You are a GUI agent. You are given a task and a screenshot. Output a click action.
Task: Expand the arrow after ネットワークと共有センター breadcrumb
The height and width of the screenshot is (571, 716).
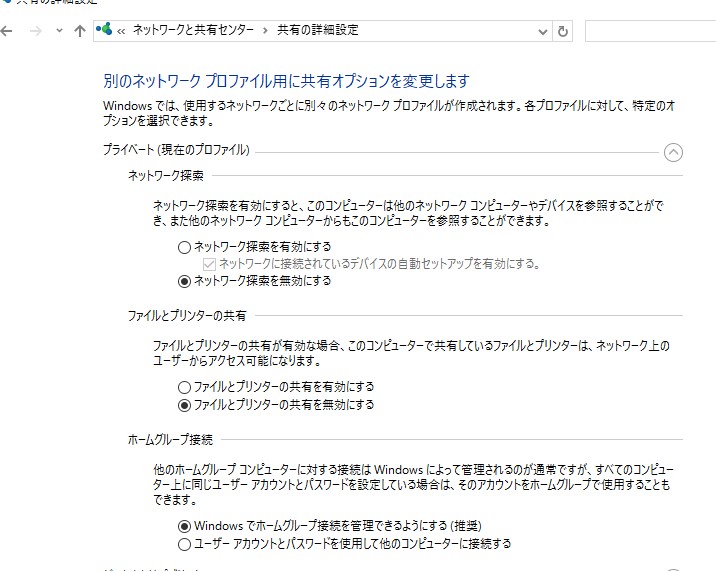[265, 31]
